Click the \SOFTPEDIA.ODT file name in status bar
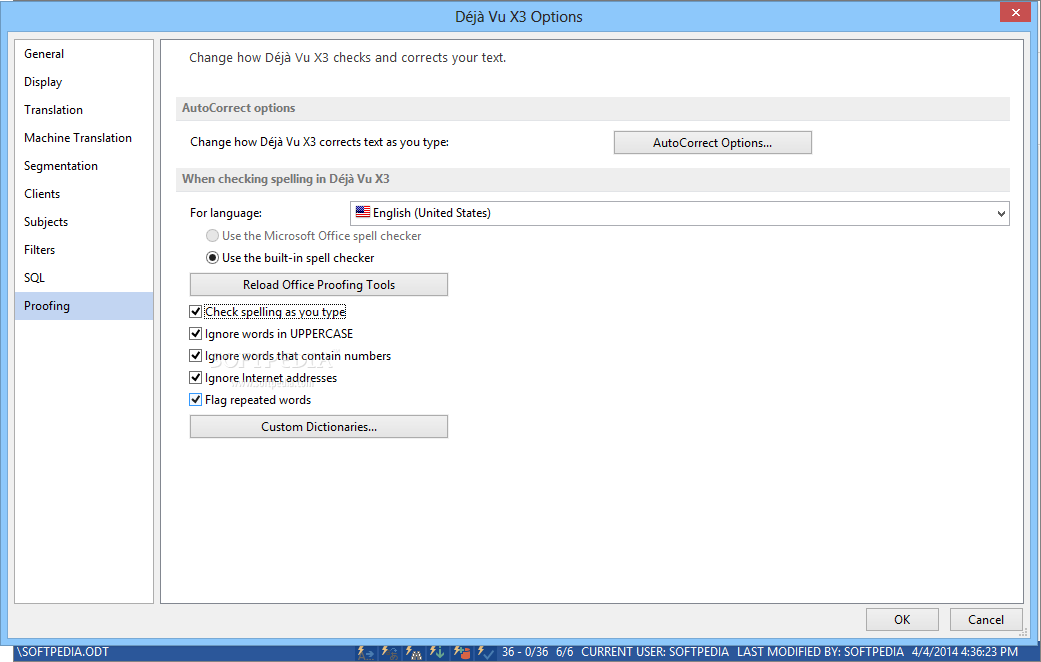1041x662 pixels. click(62, 652)
